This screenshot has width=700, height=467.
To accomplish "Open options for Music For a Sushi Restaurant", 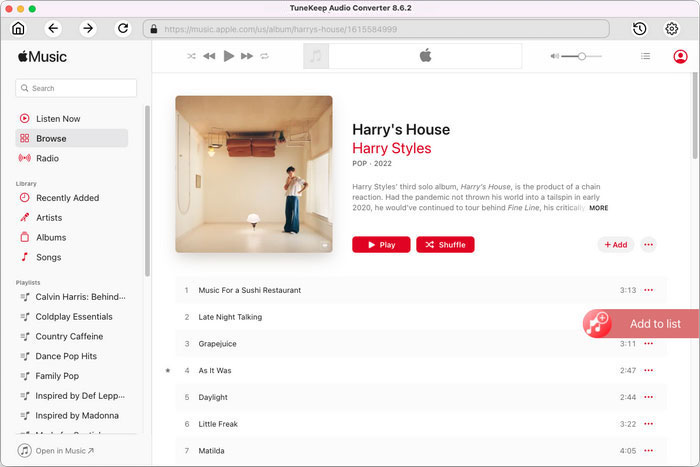I will click(648, 290).
